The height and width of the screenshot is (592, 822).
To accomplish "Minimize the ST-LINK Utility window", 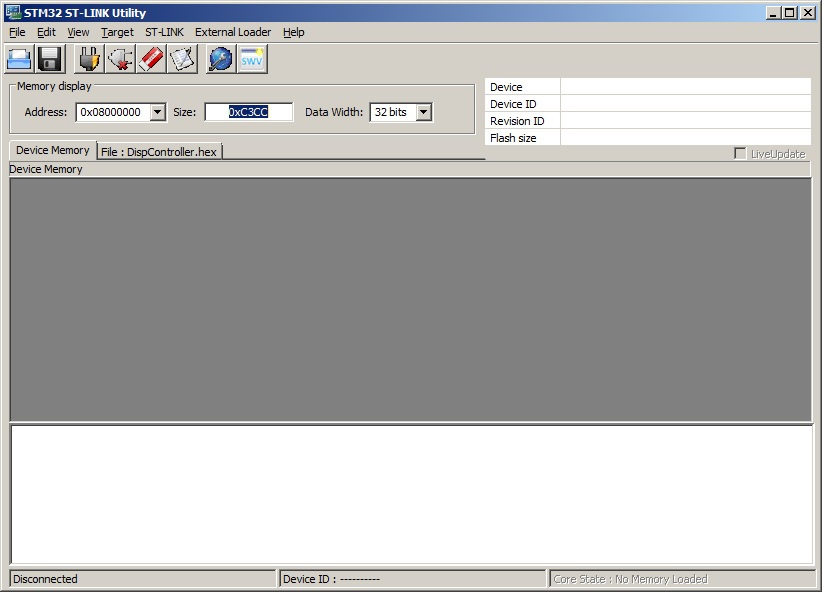I will click(x=772, y=13).
